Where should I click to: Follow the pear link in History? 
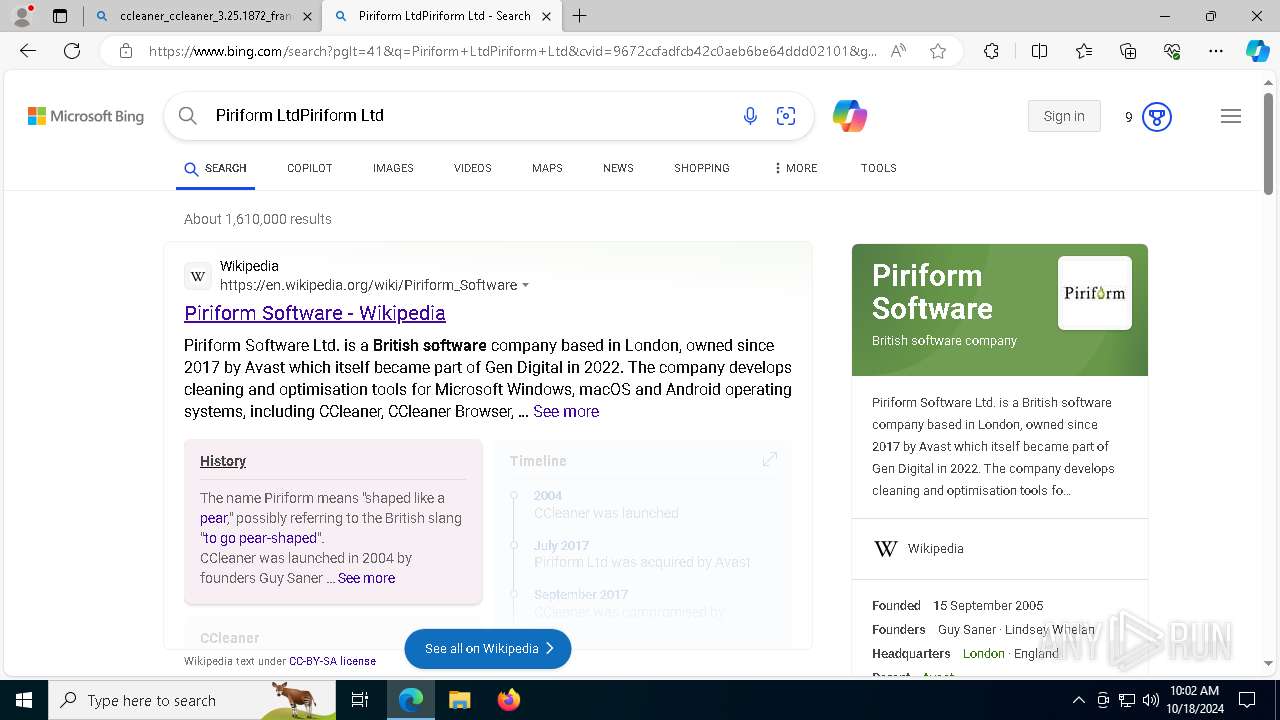(x=214, y=518)
